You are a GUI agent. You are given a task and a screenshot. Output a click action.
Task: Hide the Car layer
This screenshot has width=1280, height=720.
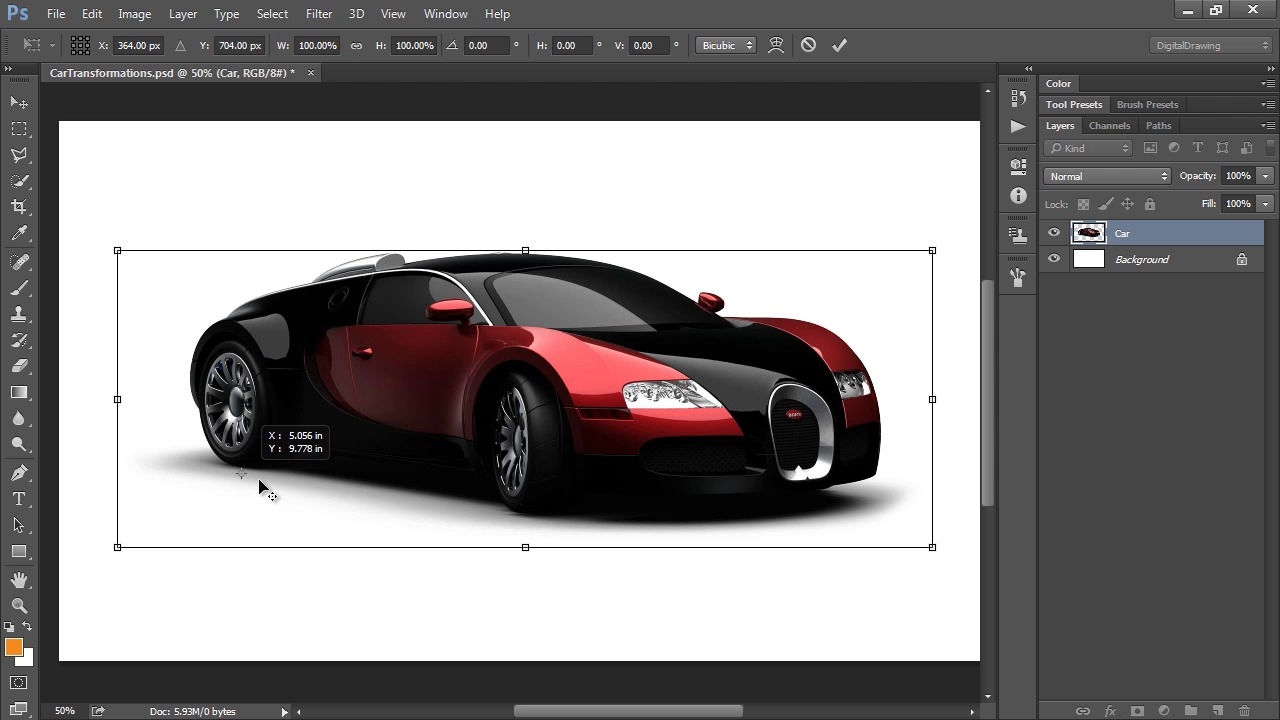tap(1053, 233)
